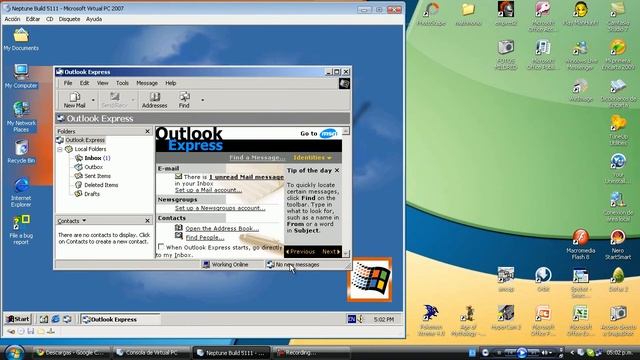
Task: Click the scroll down arrow in Outlook pane
Action: [346, 253]
